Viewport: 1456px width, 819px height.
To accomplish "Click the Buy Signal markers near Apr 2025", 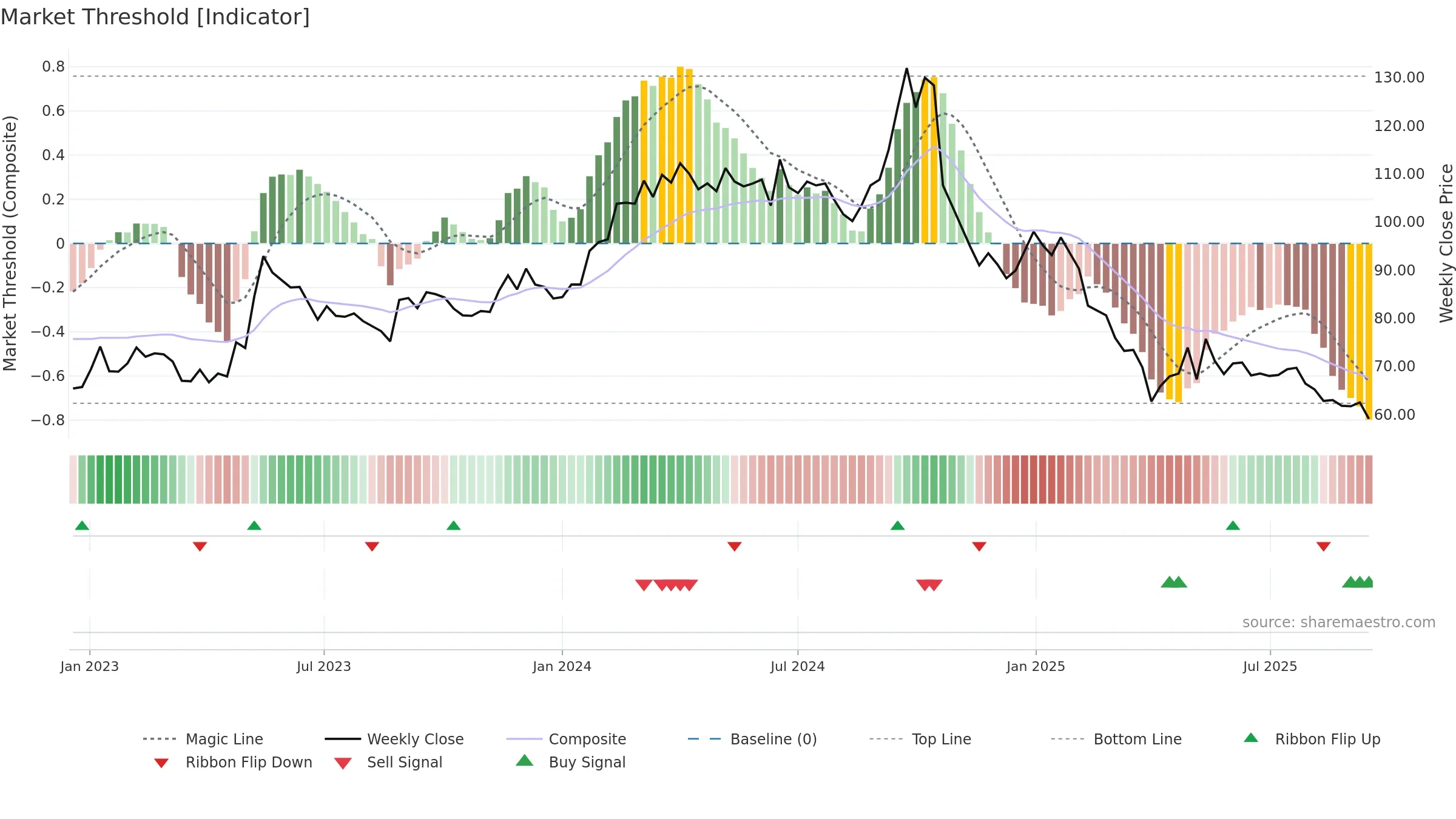I will click(1173, 582).
